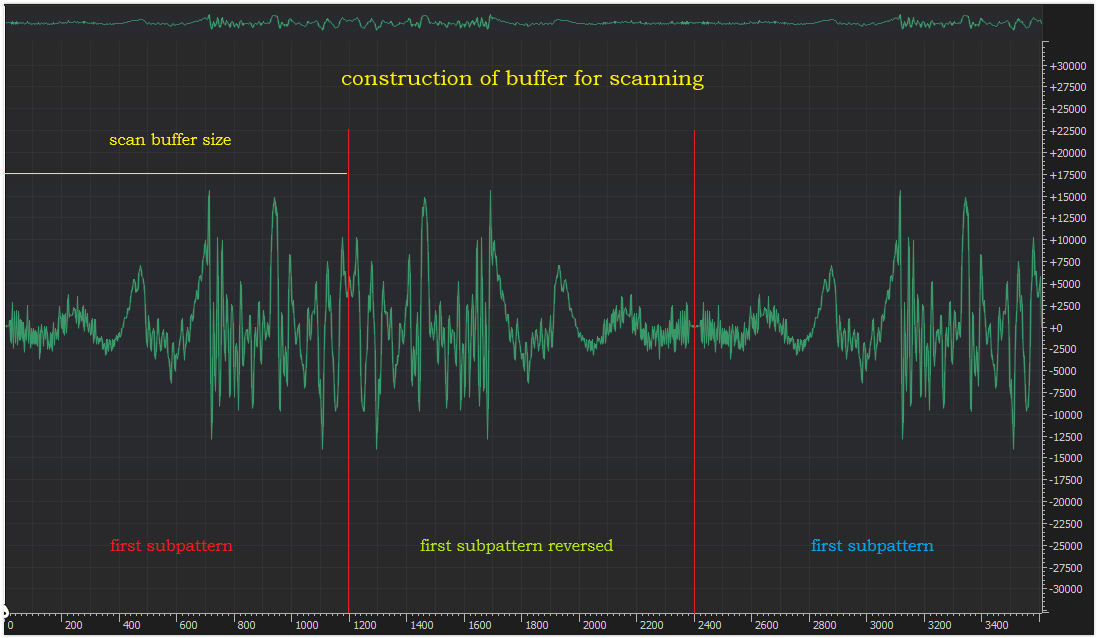The image size is (1097, 638).
Task: Click the 0 tick on time ruler
Action: point(10,625)
